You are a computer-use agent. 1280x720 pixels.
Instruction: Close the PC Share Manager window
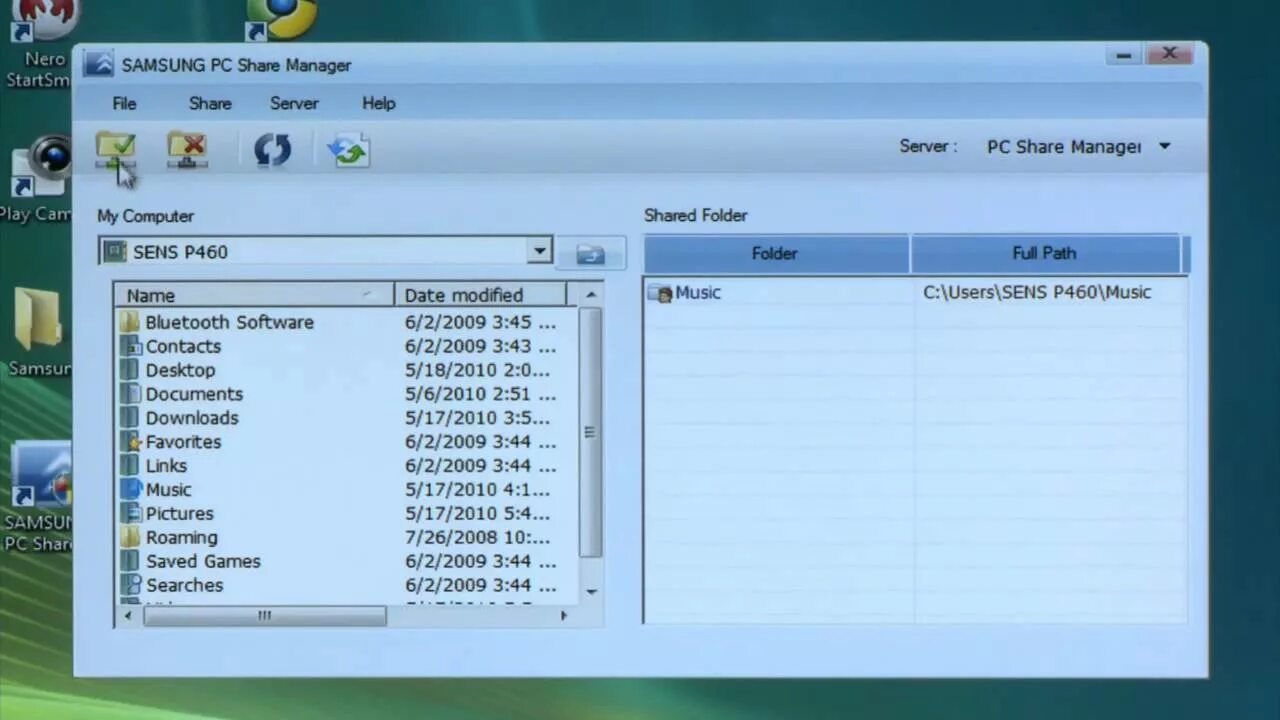(x=1170, y=54)
